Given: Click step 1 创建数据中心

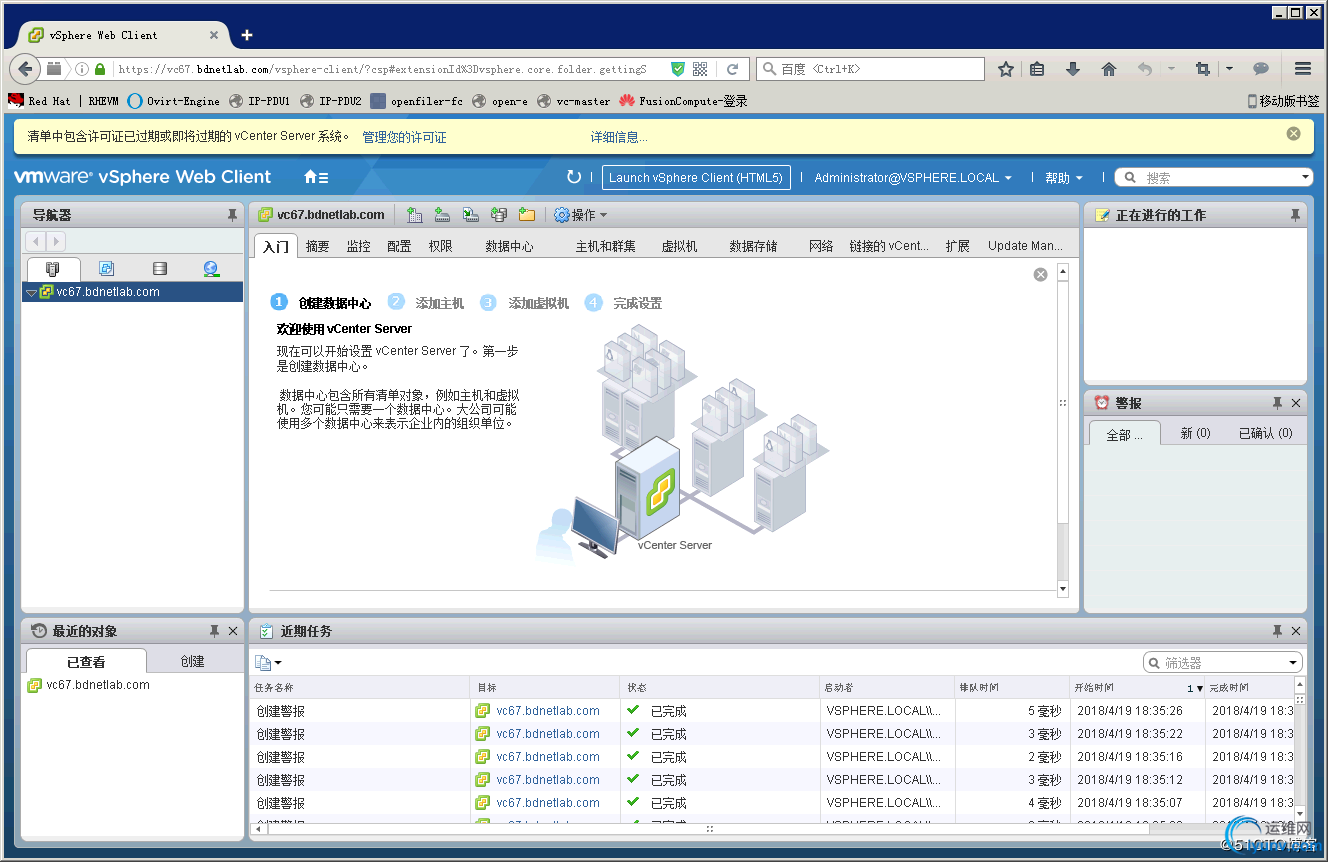Looking at the screenshot, I should click(321, 303).
